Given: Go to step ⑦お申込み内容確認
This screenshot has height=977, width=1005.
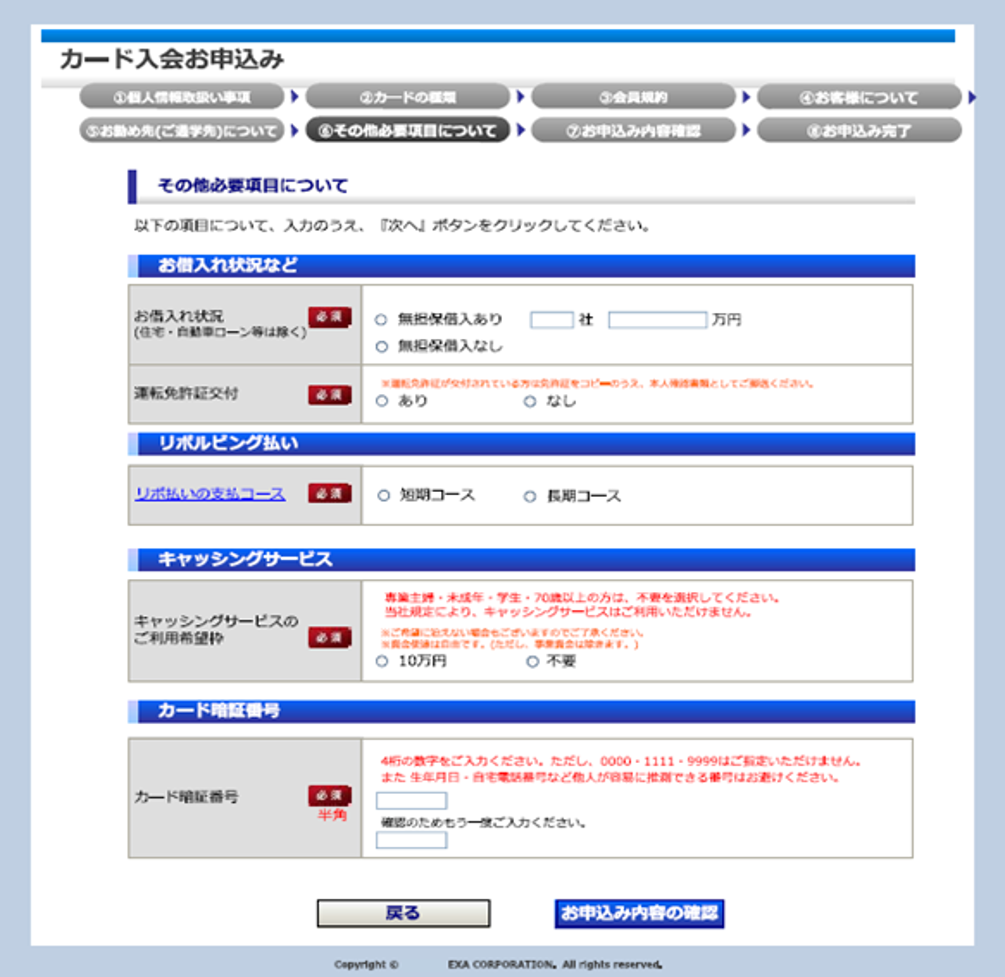Looking at the screenshot, I should pos(633,130).
